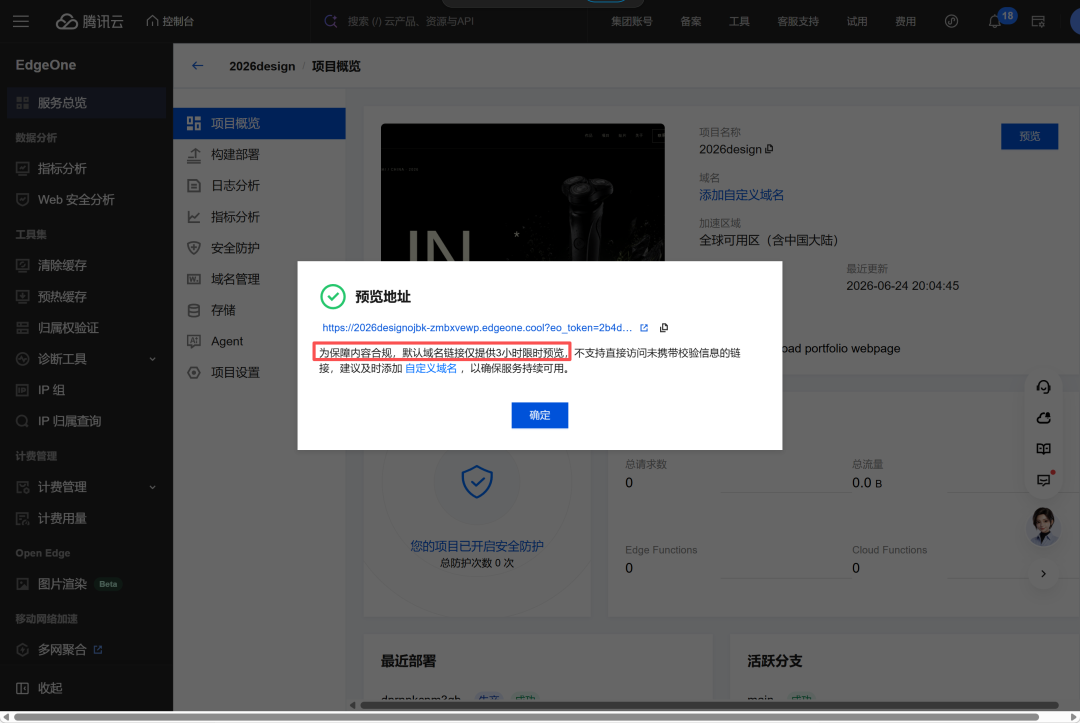The height and width of the screenshot is (723, 1080).
Task: Open 试用 menu item
Action: [x=857, y=21]
